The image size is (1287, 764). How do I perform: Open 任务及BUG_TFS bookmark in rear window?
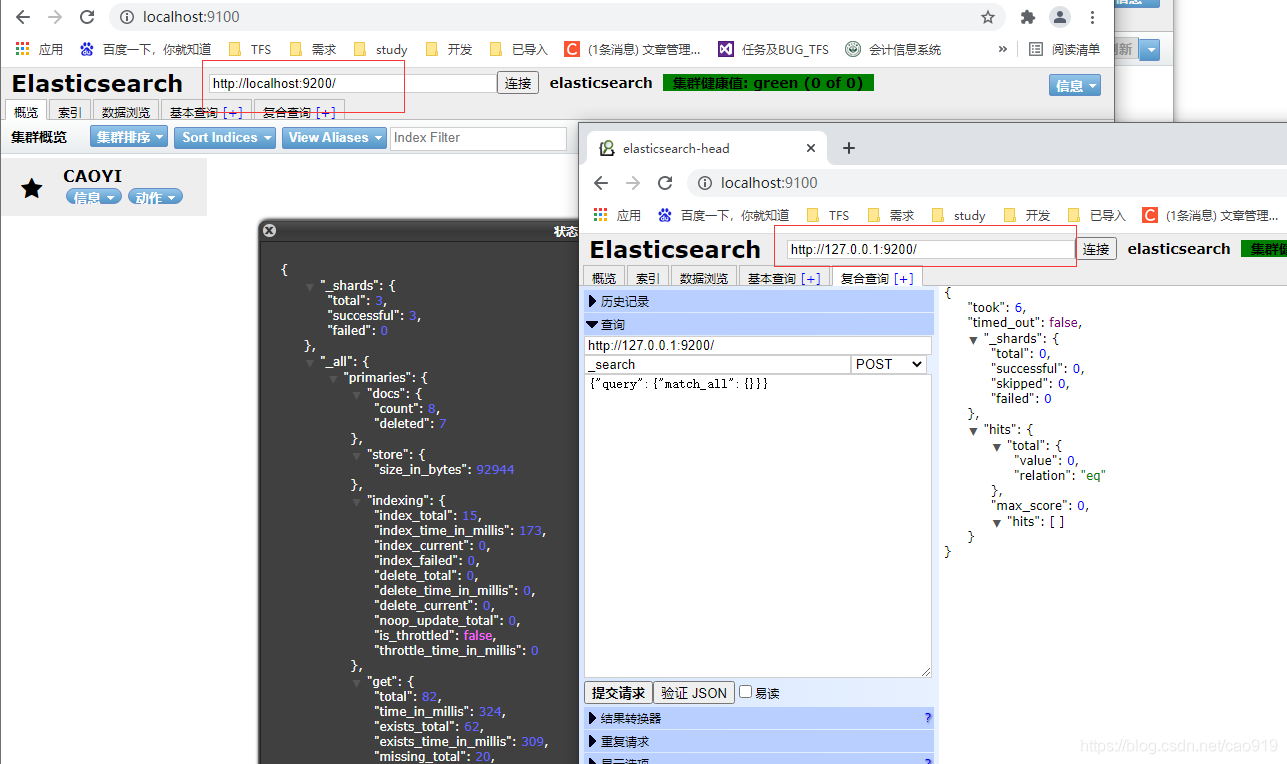[774, 49]
